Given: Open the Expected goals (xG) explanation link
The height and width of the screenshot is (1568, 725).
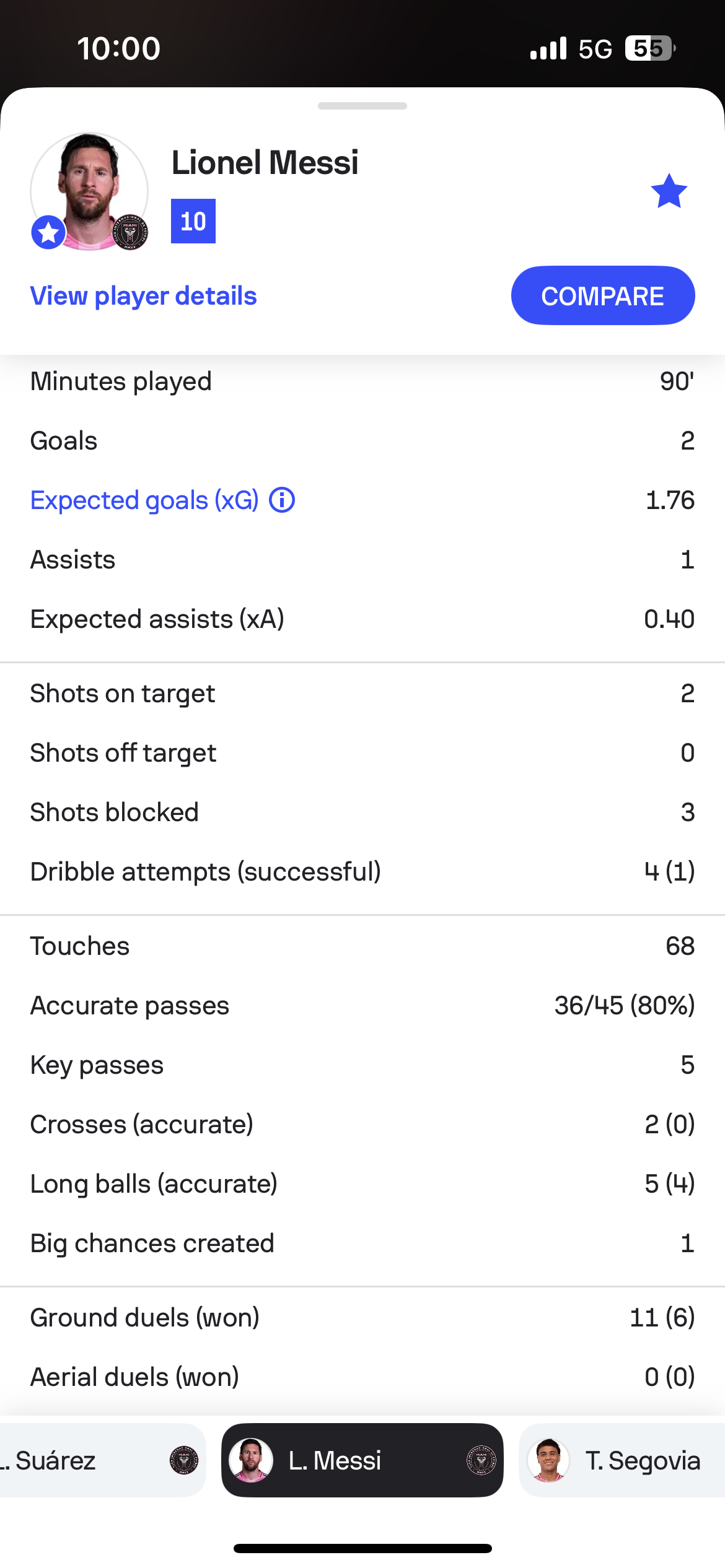Looking at the screenshot, I should pyautogui.click(x=144, y=500).
